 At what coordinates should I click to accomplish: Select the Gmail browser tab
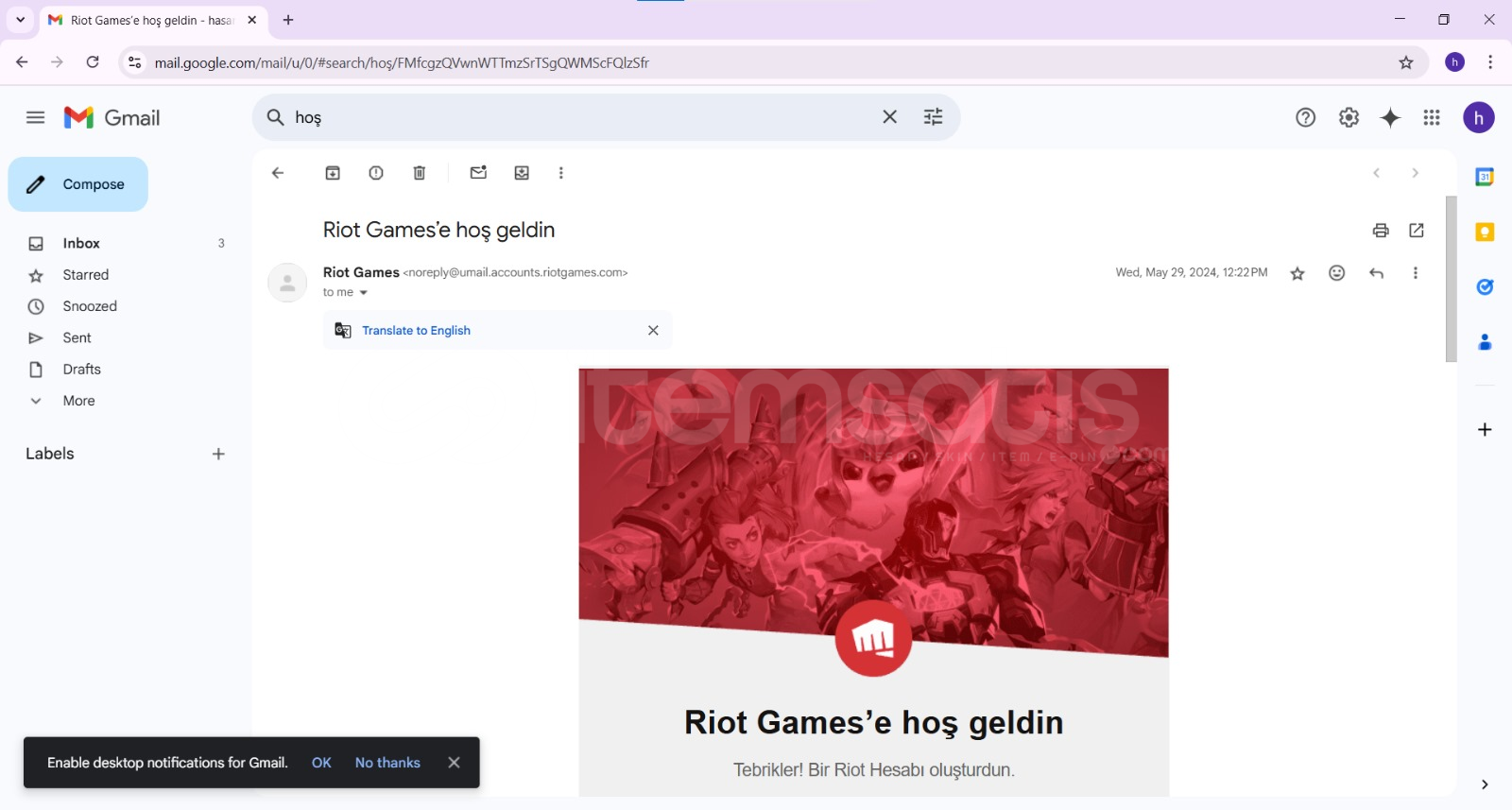point(153,20)
